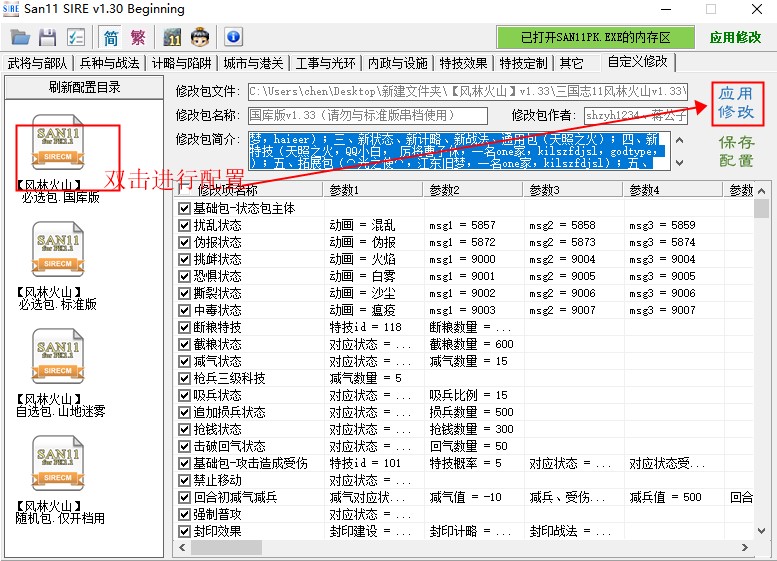Switch to Simplified Chinese with the 简 icon

coord(111,37)
